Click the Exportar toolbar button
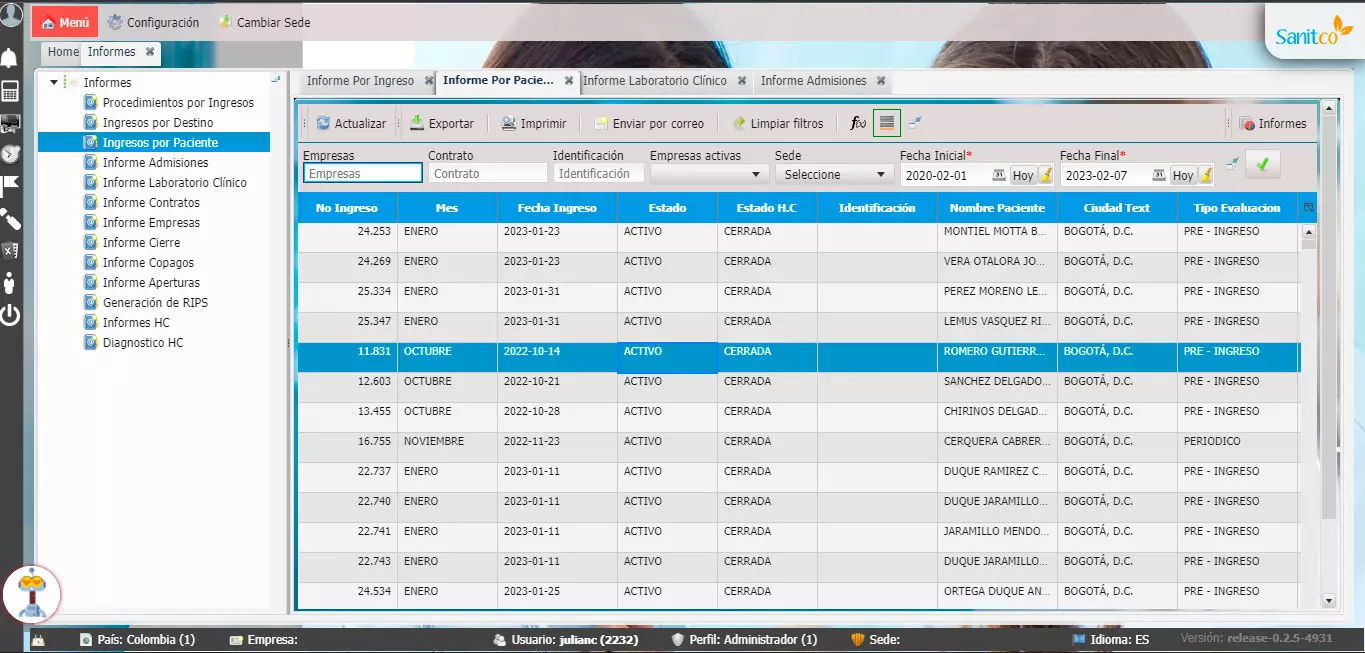The width and height of the screenshot is (1365, 653). [441, 123]
